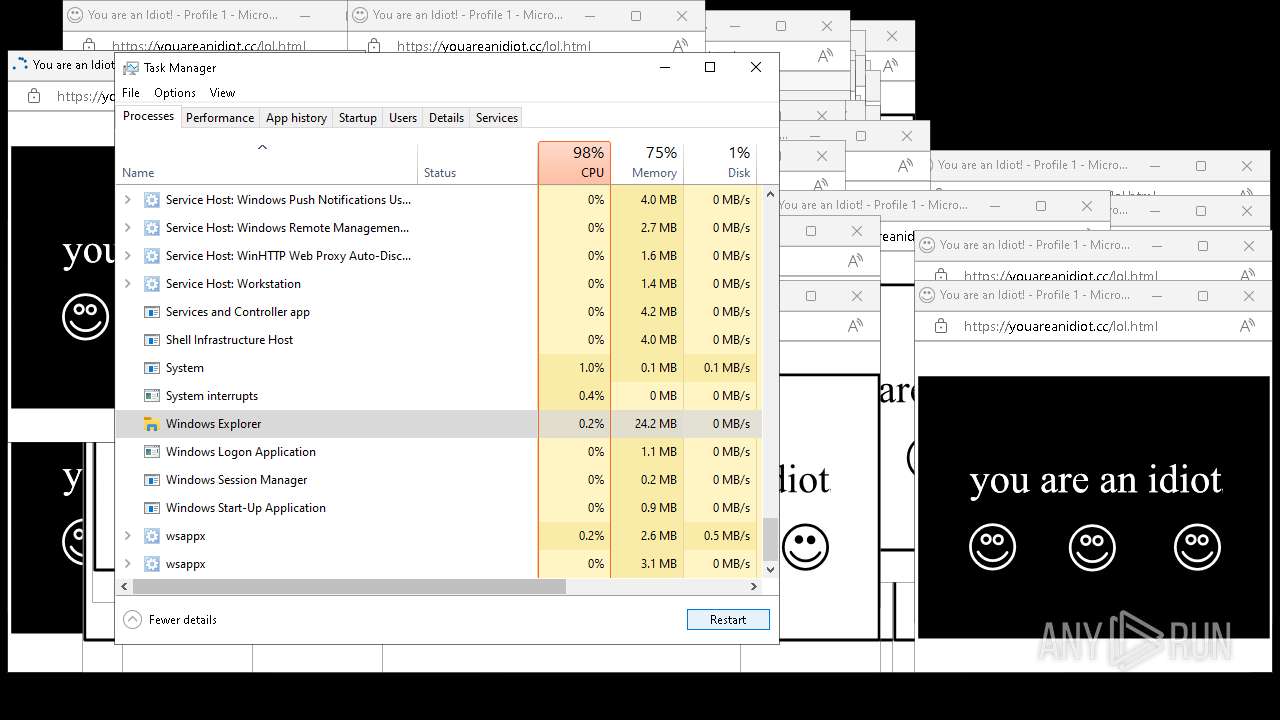Viewport: 1280px width, 720px height.
Task: Switch to the Performance tab
Action: [x=220, y=118]
